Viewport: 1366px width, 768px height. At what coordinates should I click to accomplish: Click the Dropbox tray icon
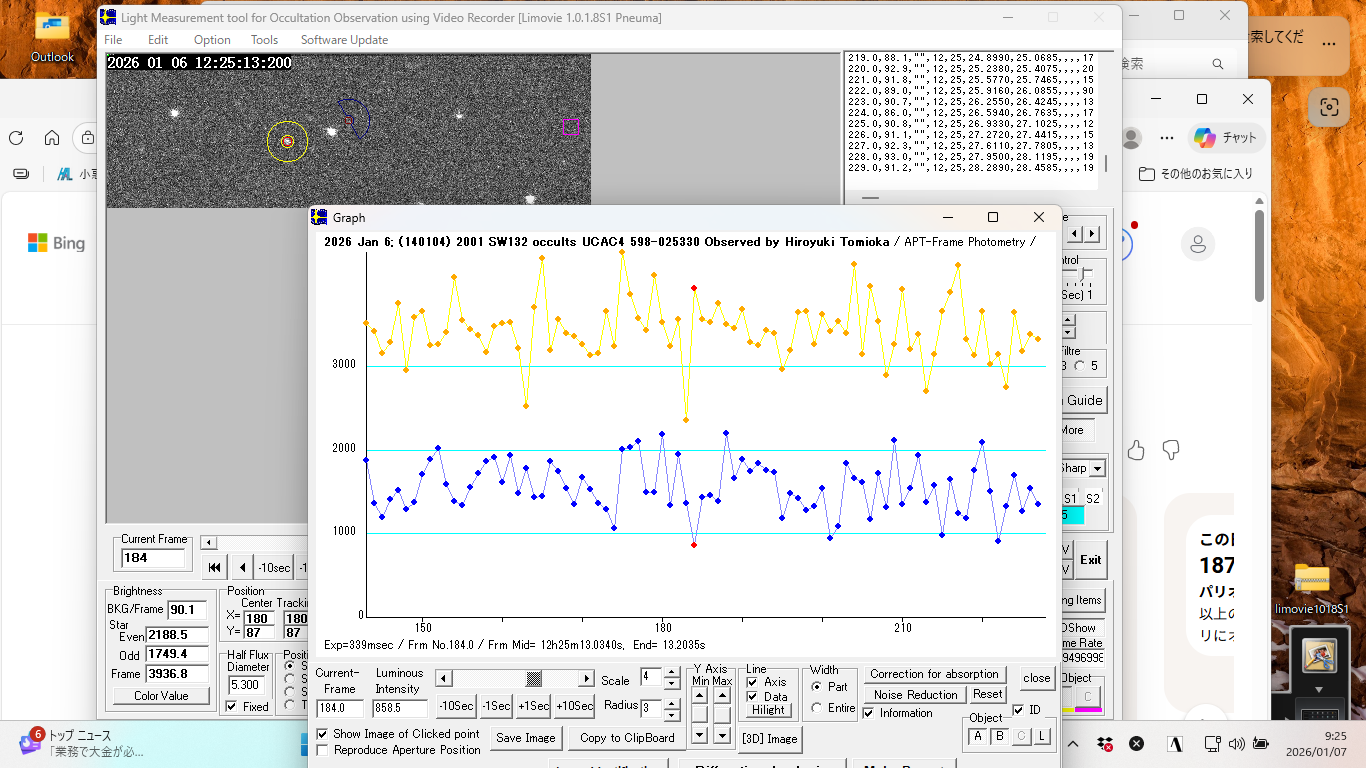[1105, 744]
